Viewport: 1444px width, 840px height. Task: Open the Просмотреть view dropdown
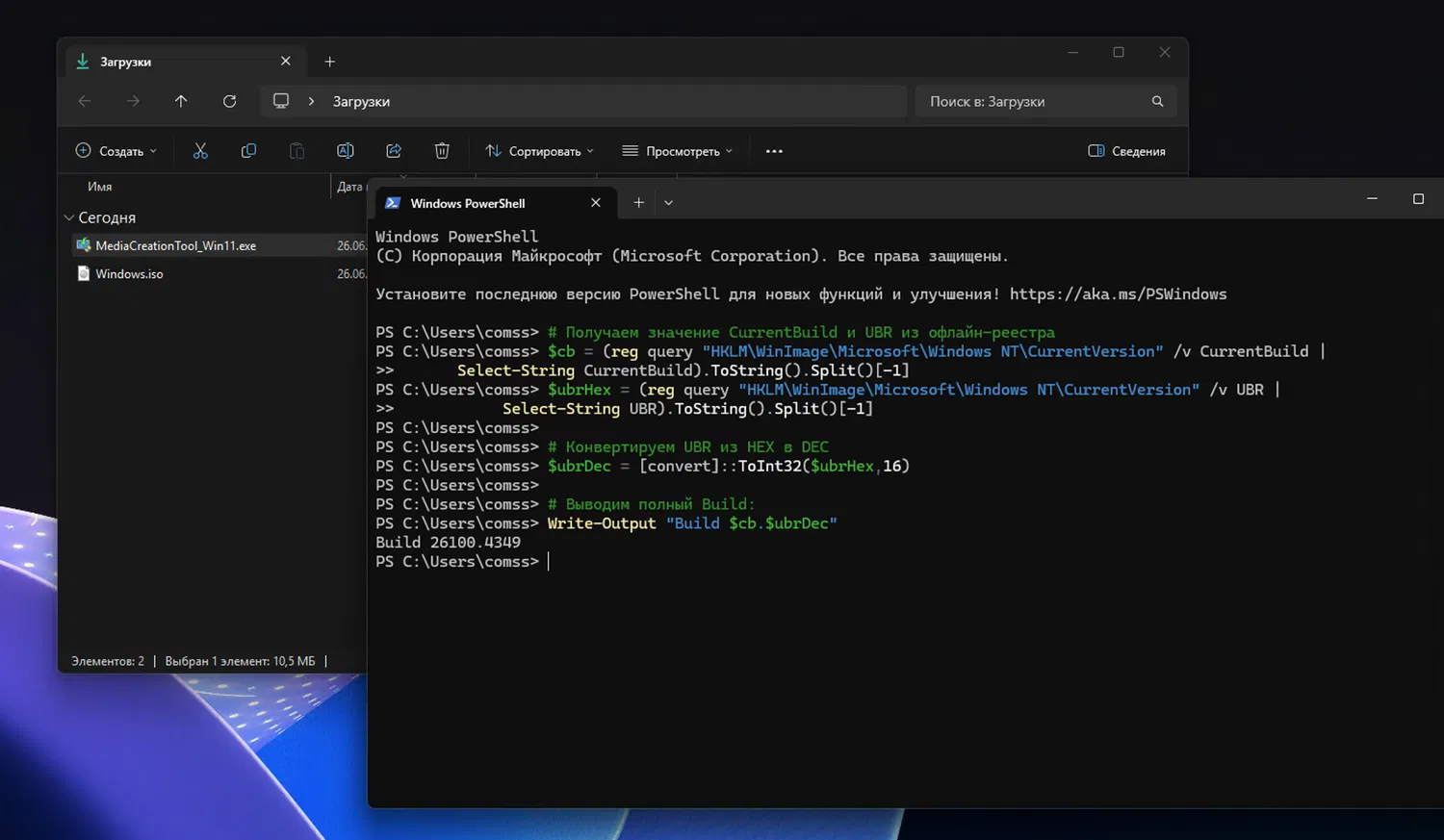coord(678,151)
